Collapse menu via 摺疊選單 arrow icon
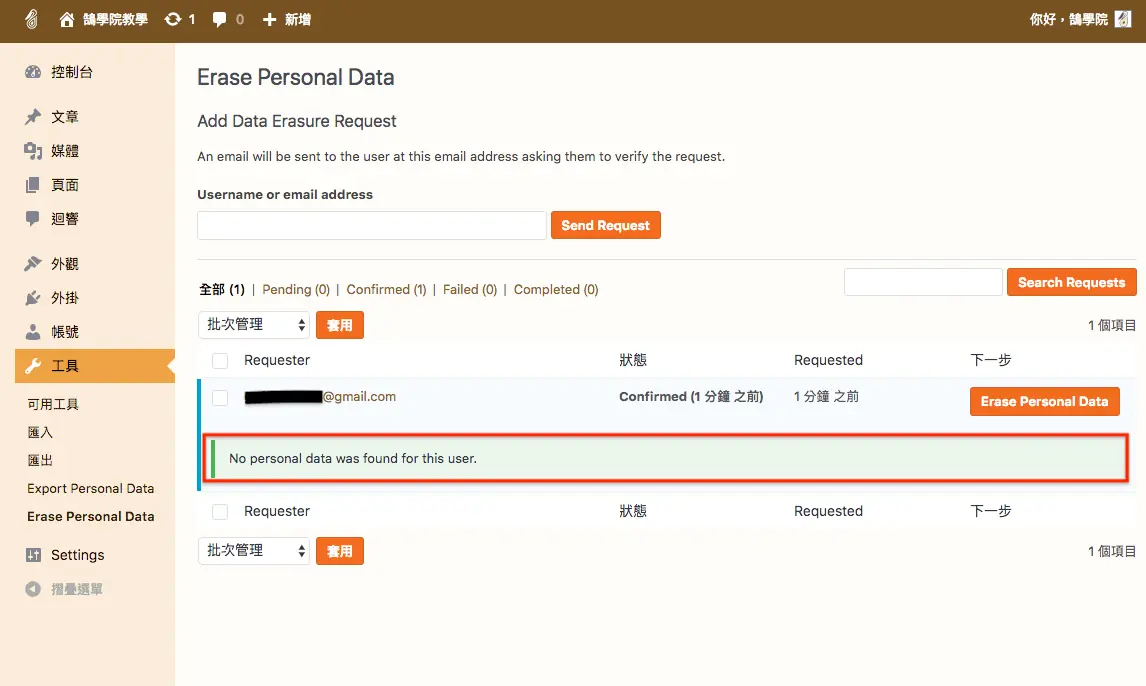The image size is (1146, 686). pyautogui.click(x=33, y=589)
